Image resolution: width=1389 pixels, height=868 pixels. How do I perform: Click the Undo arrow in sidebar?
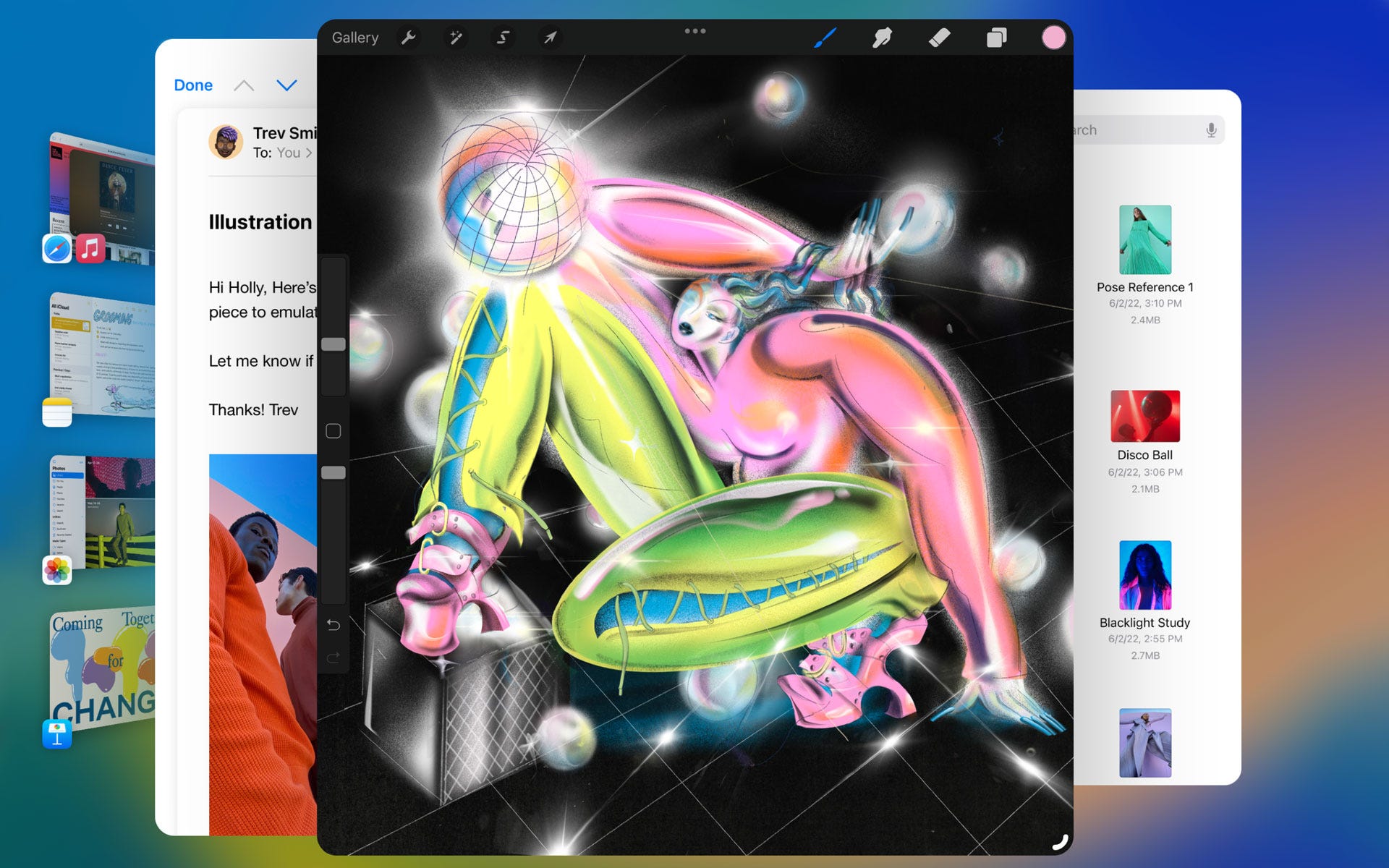click(334, 625)
